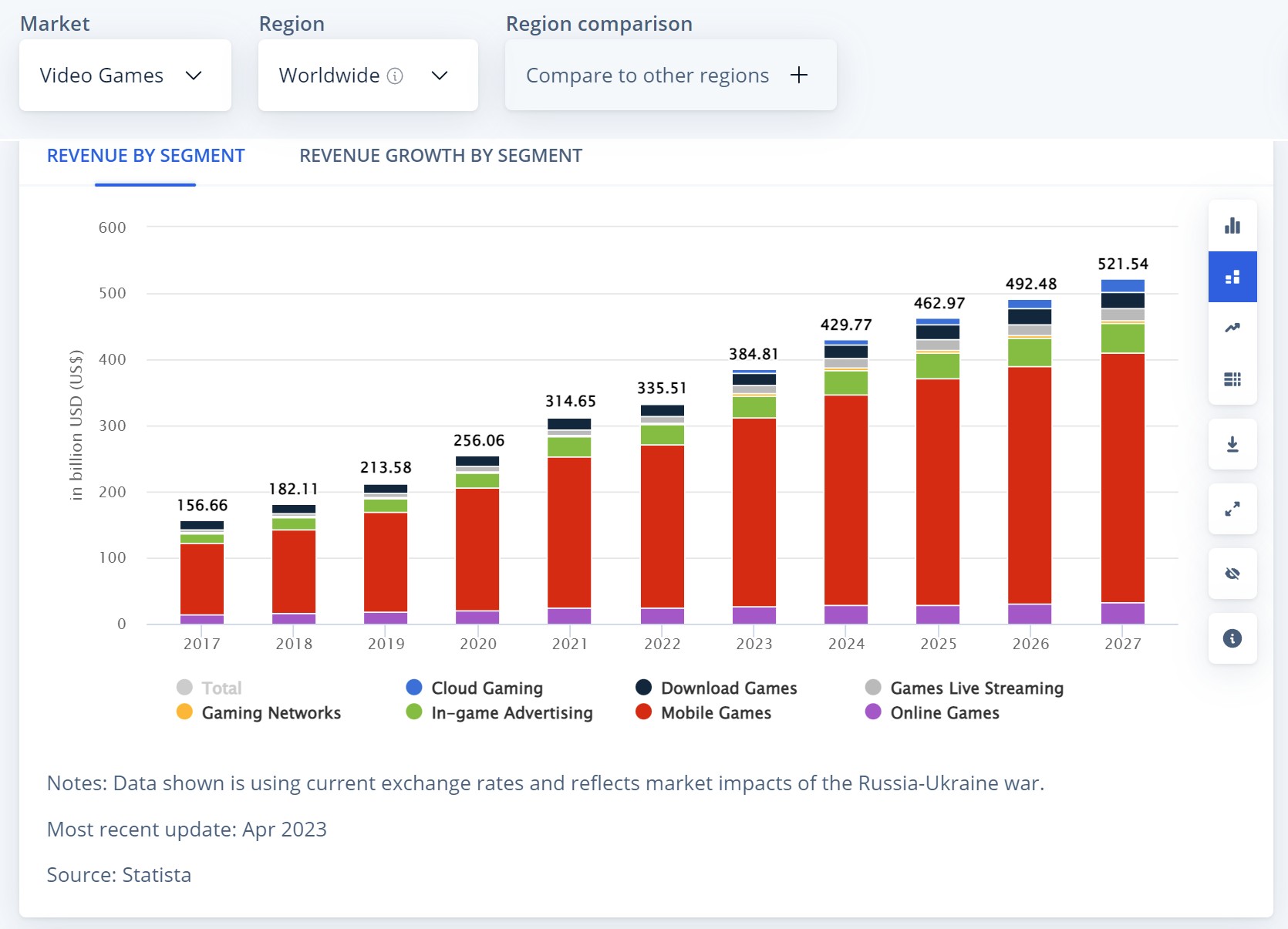The height and width of the screenshot is (929, 1288).
Task: Expand the Worldwide region dropdown chevron
Action: click(x=440, y=76)
